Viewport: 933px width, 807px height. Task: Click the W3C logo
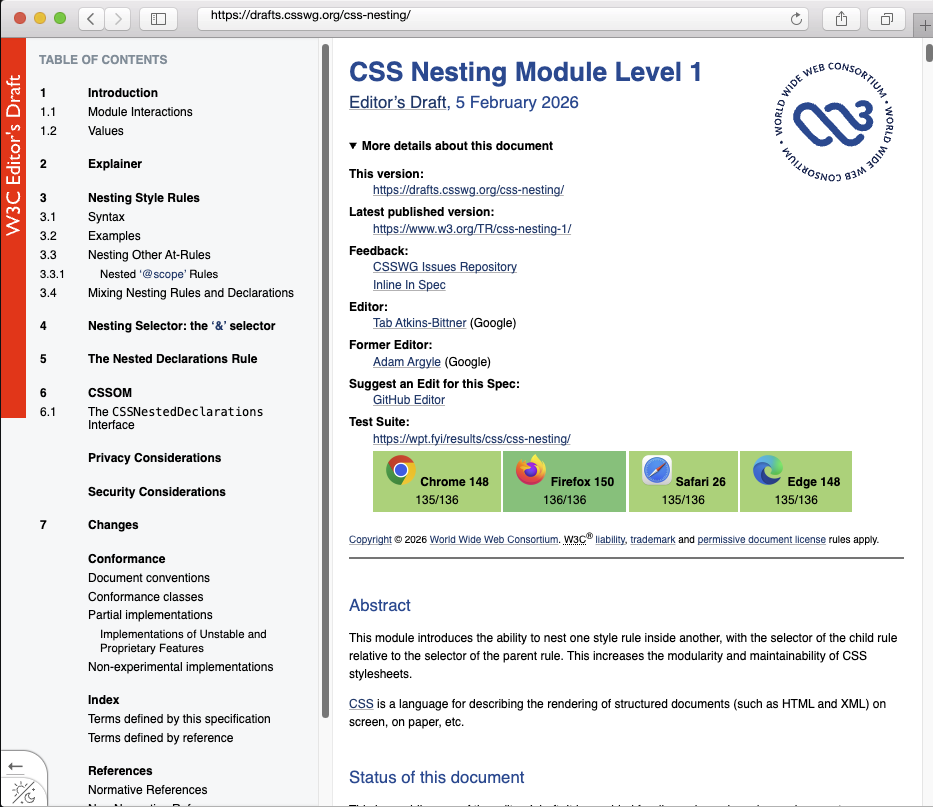pos(833,121)
